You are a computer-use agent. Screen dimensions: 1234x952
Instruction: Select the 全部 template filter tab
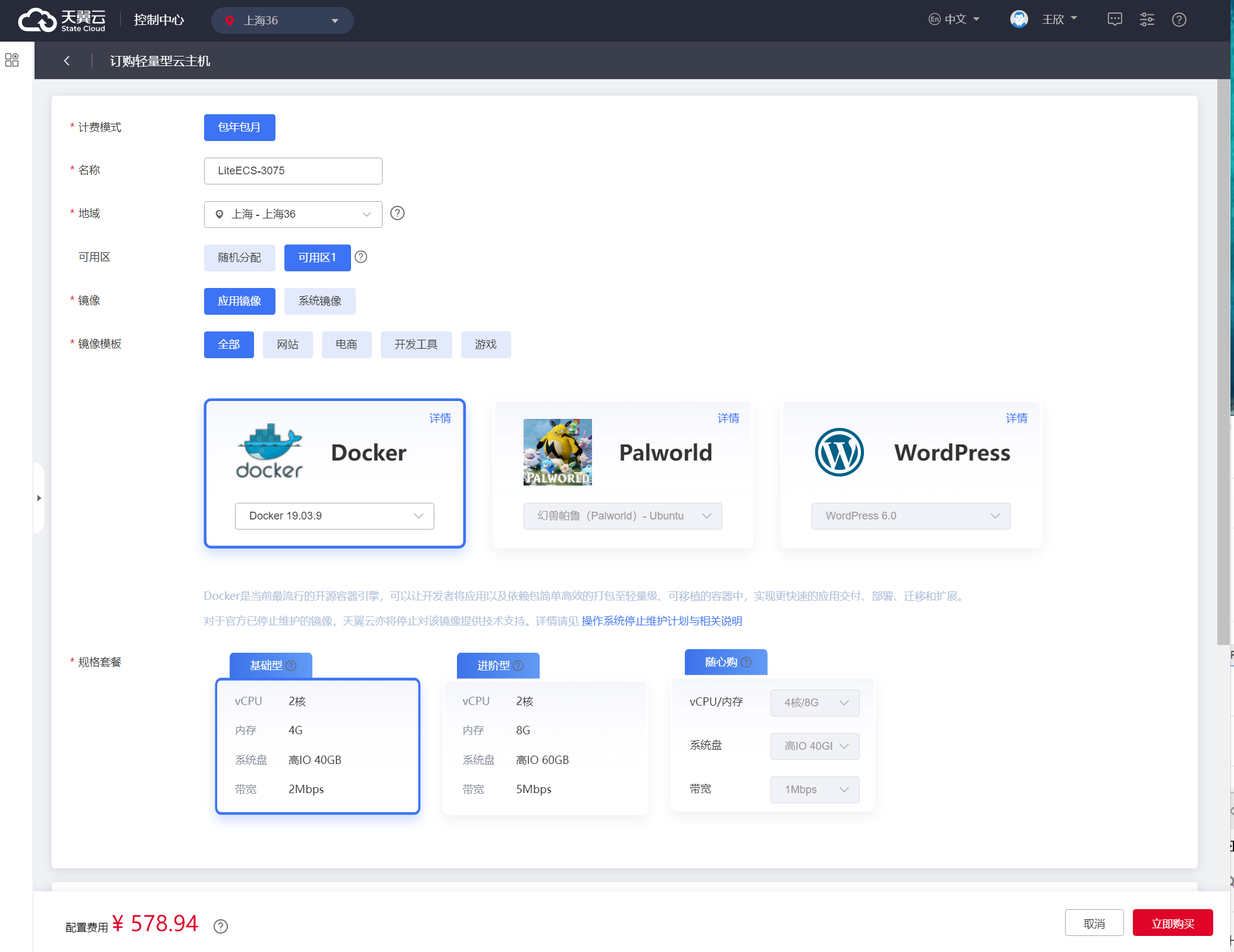[x=229, y=345]
